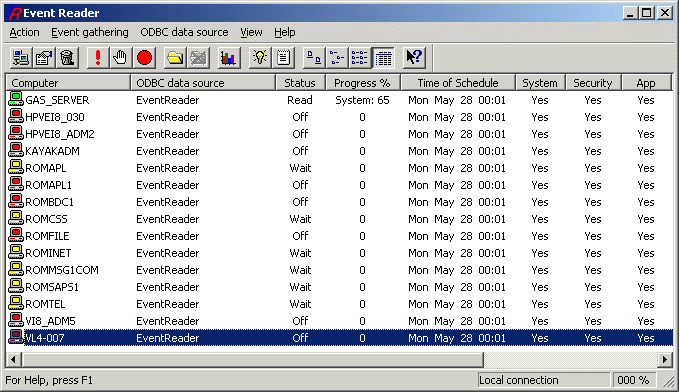Click the red exclamation mark icon
This screenshot has width=679, height=392.
97,58
